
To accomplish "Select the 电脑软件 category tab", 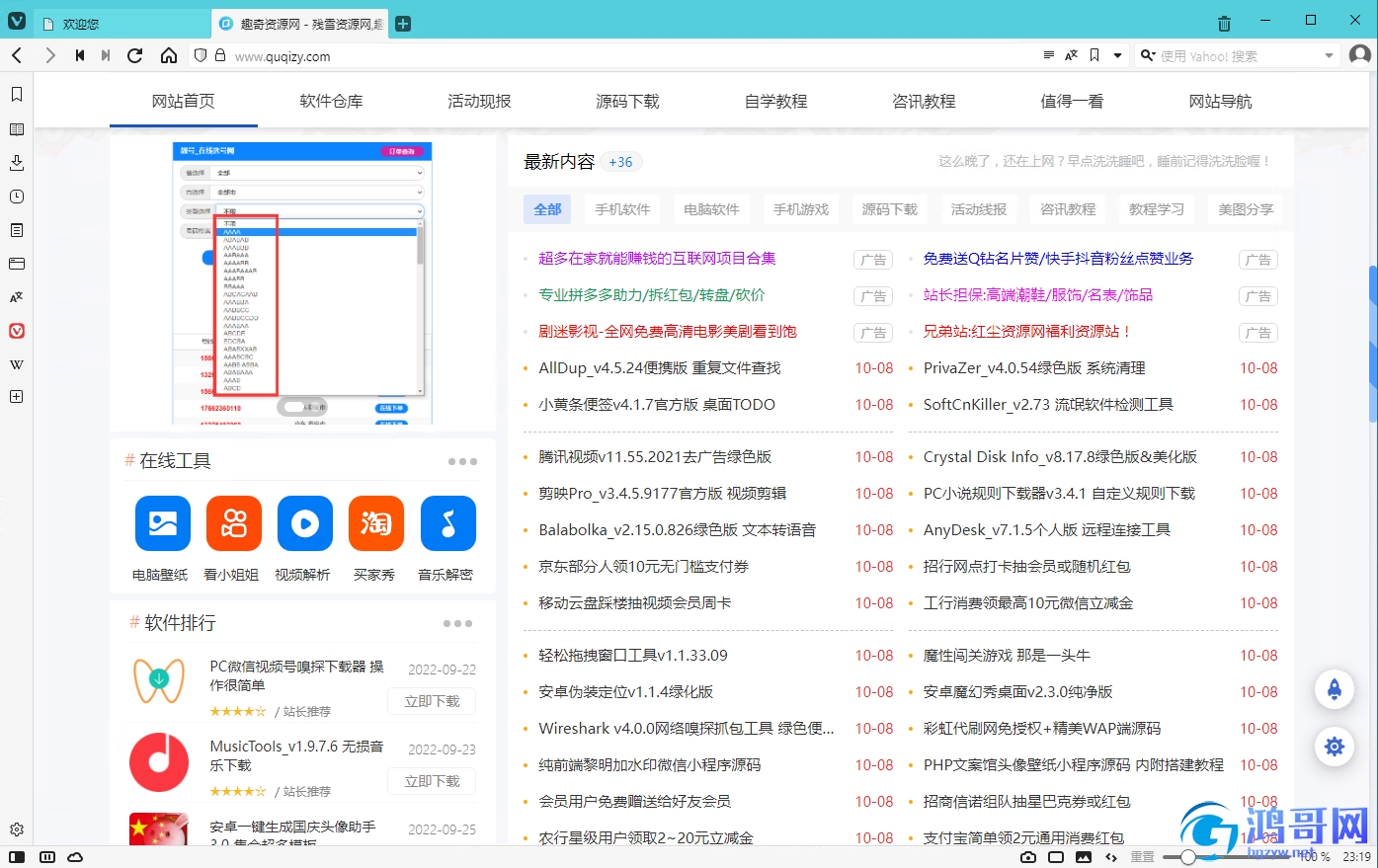I will (711, 209).
